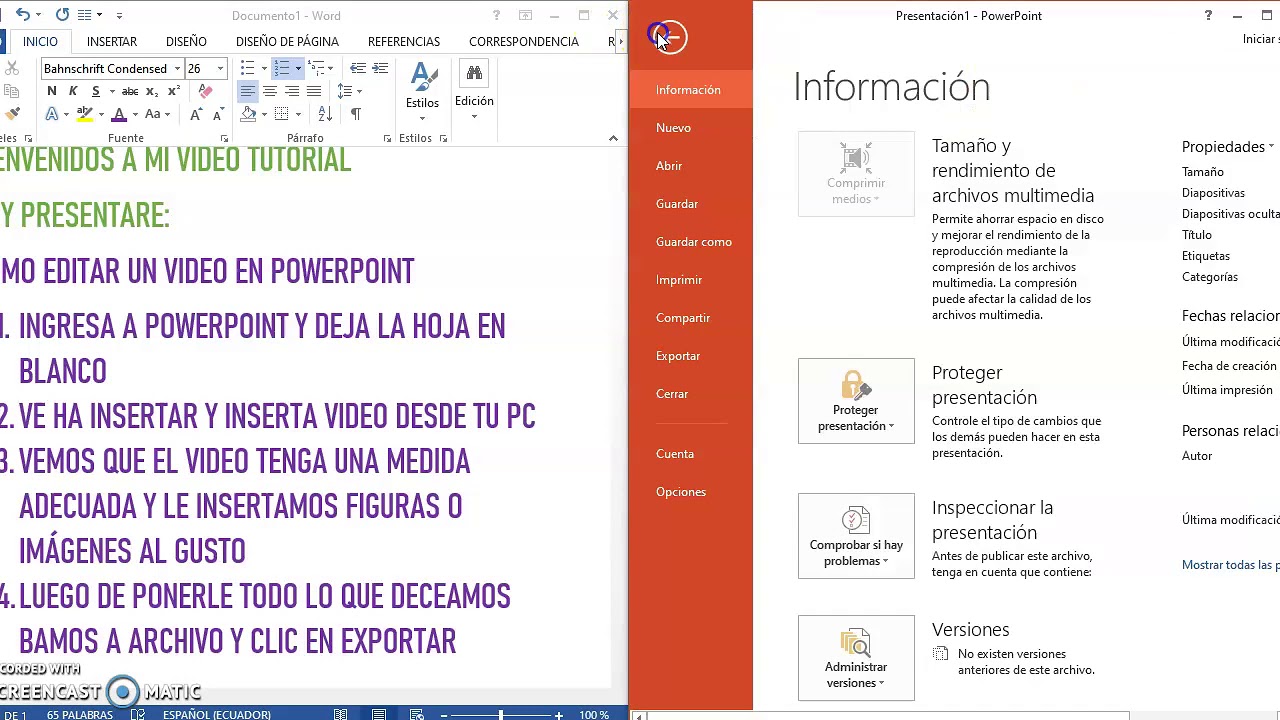Viewport: 1280px width, 720px height.
Task: Click the spelling check icon in status bar
Action: pos(138,714)
